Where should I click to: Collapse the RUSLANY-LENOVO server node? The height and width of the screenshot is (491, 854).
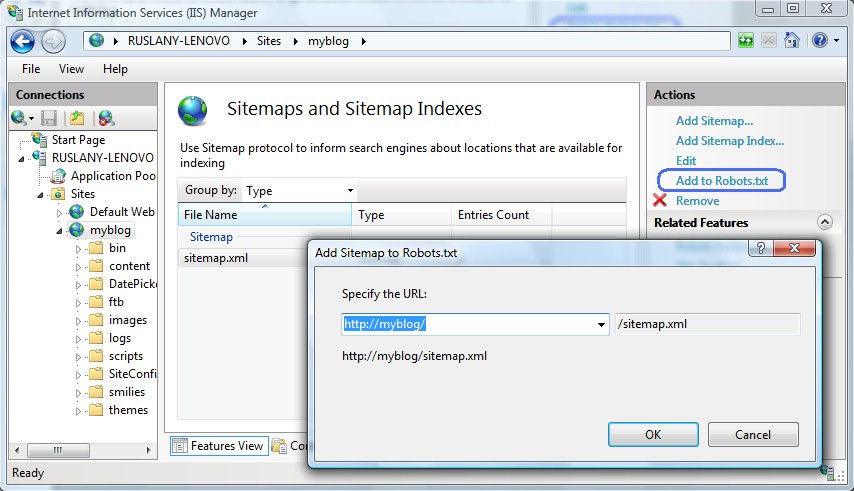tap(21, 159)
